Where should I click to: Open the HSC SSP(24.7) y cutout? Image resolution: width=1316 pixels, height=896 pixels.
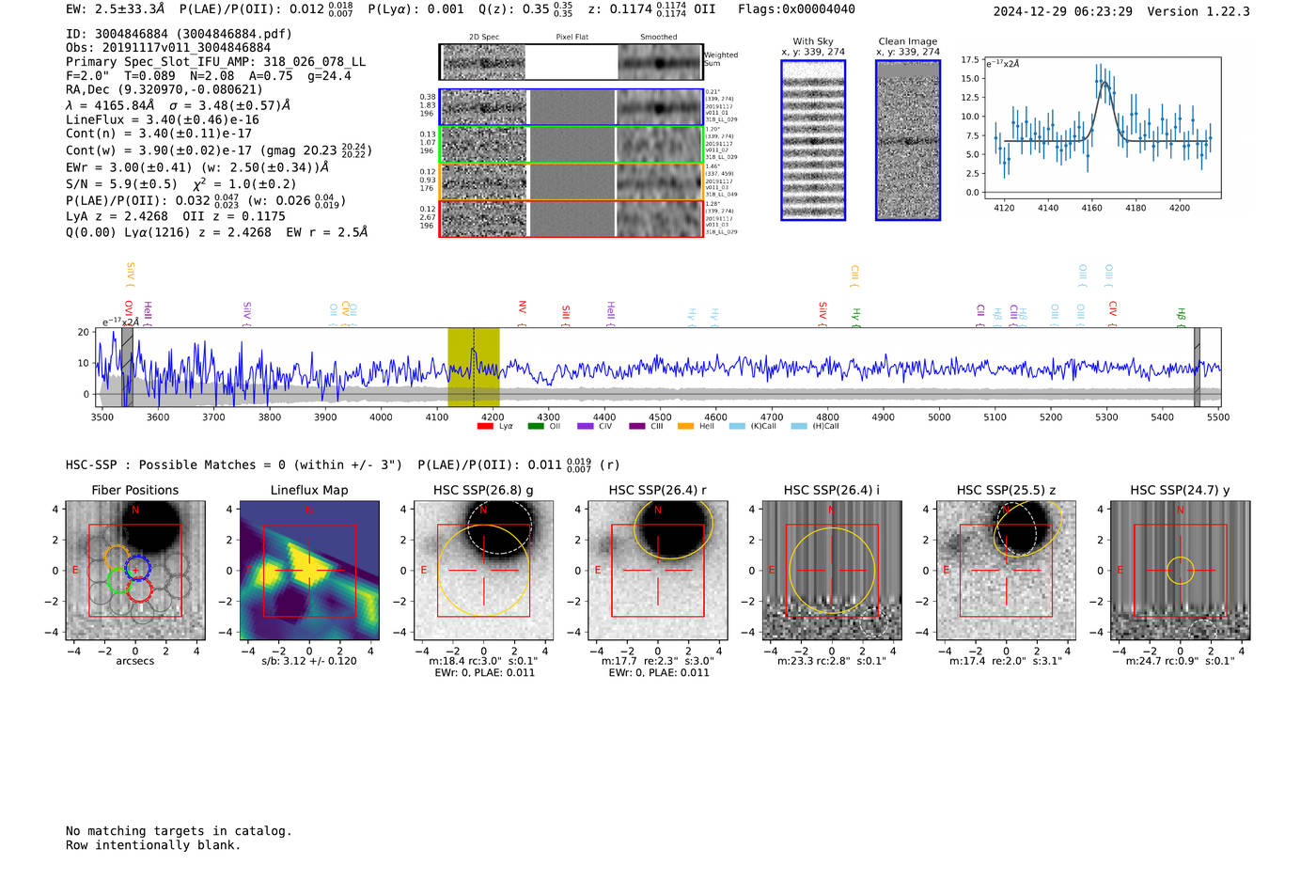1181,571
